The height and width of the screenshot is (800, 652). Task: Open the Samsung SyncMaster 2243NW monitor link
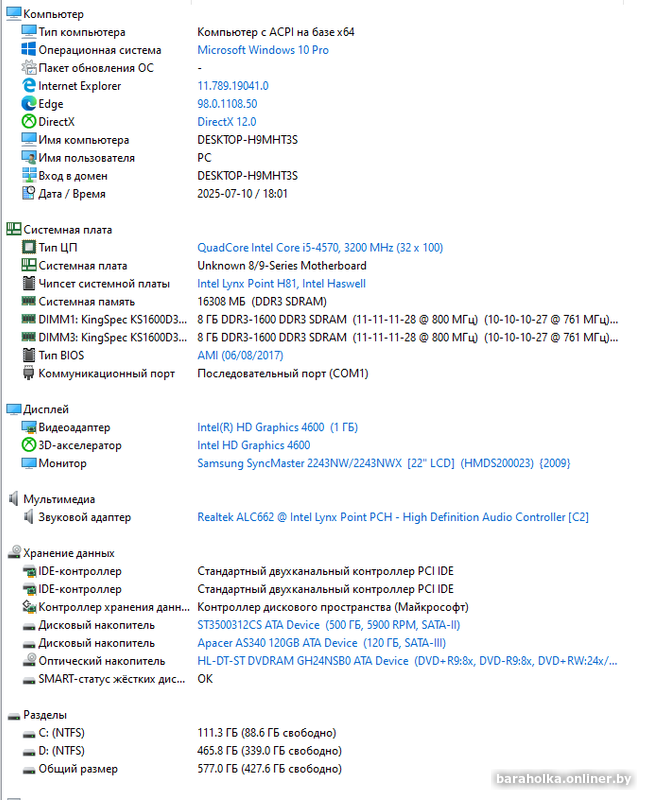tap(384, 463)
